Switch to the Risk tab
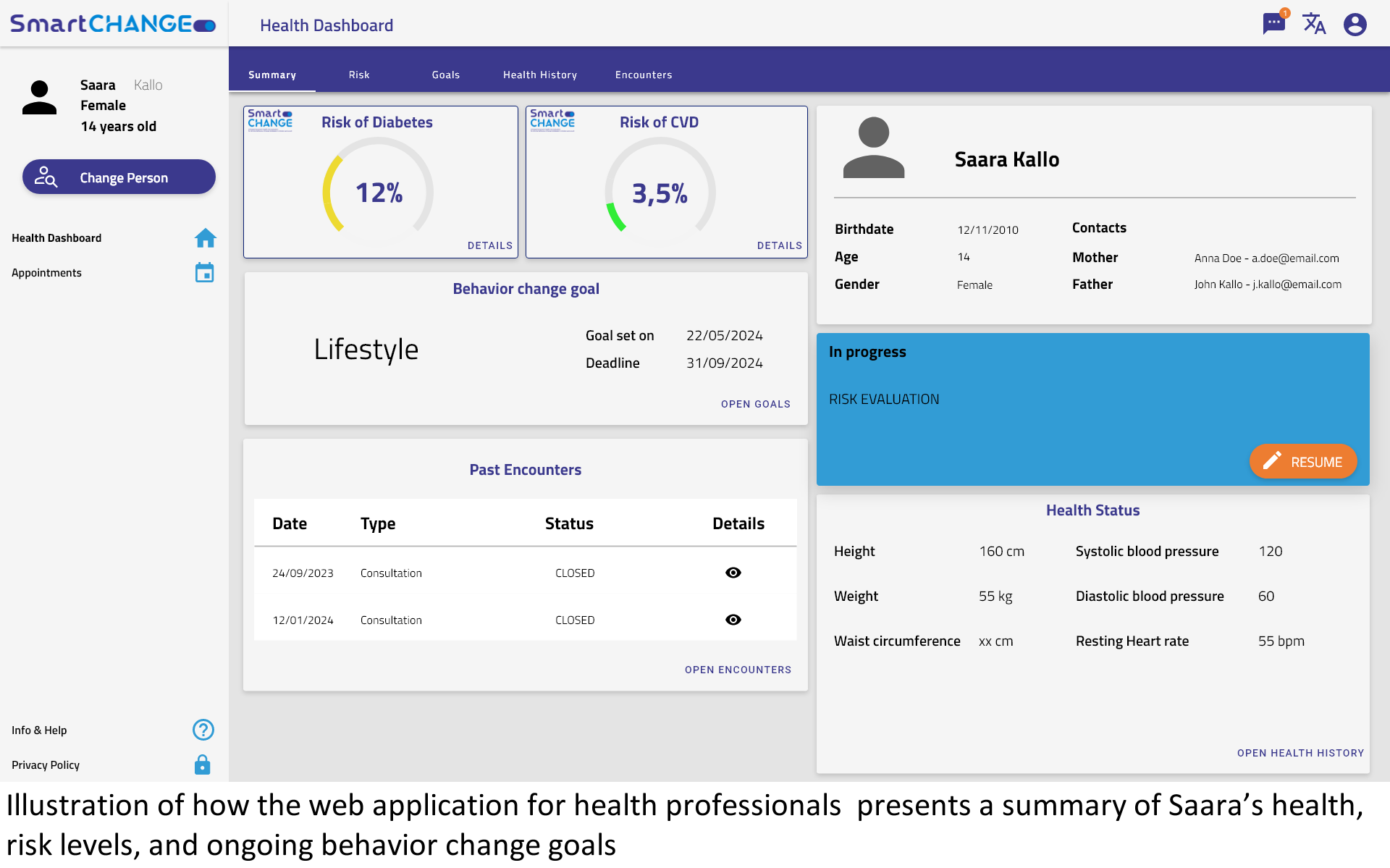1390x868 pixels. 358,75
